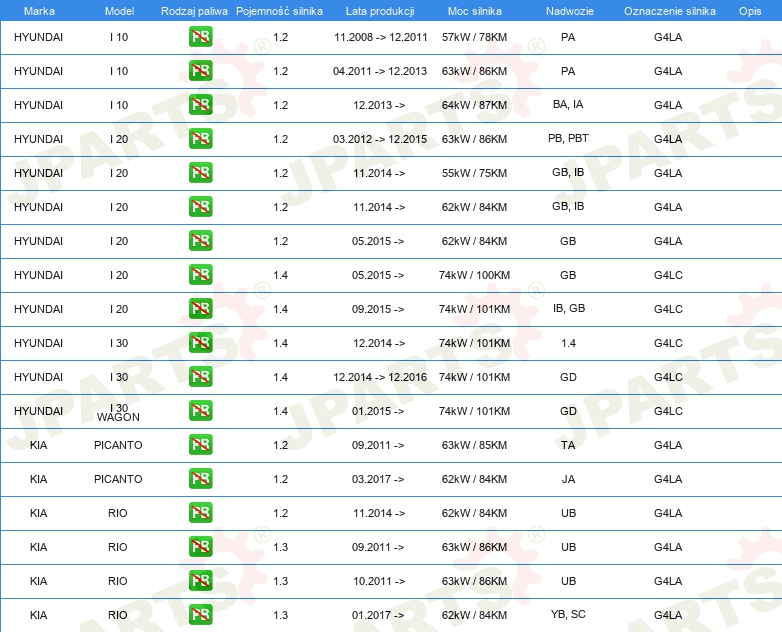782x632 pixels.
Task: Click the Nadwozie column header
Action: (570, 11)
